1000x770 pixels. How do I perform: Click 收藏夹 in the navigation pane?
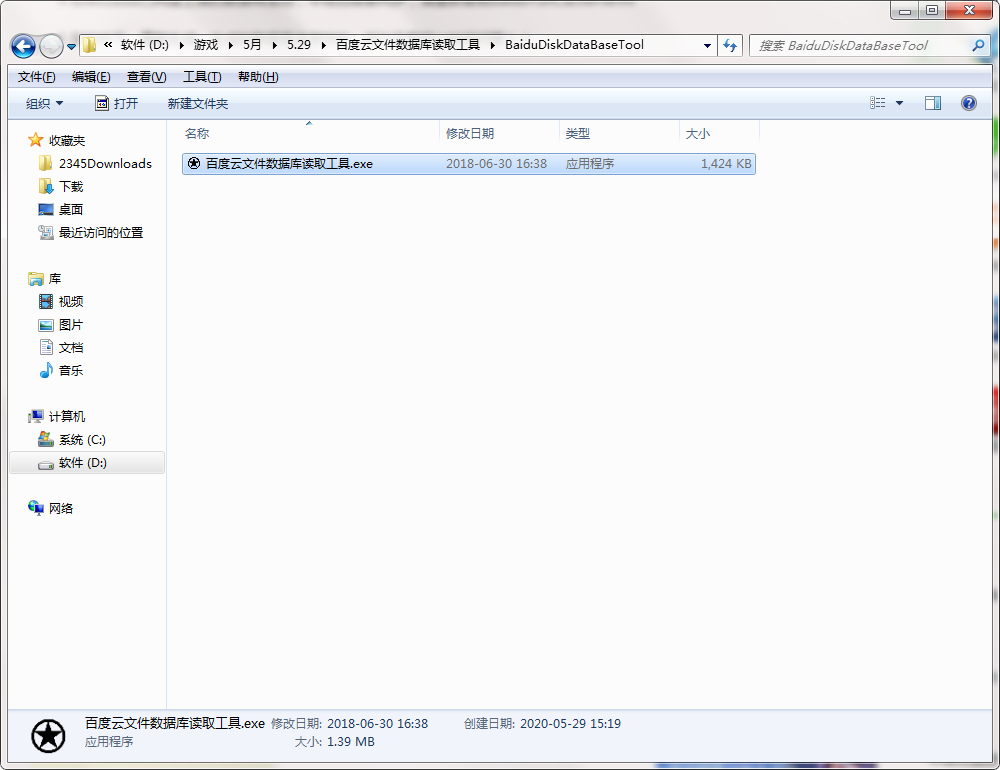[x=67, y=140]
